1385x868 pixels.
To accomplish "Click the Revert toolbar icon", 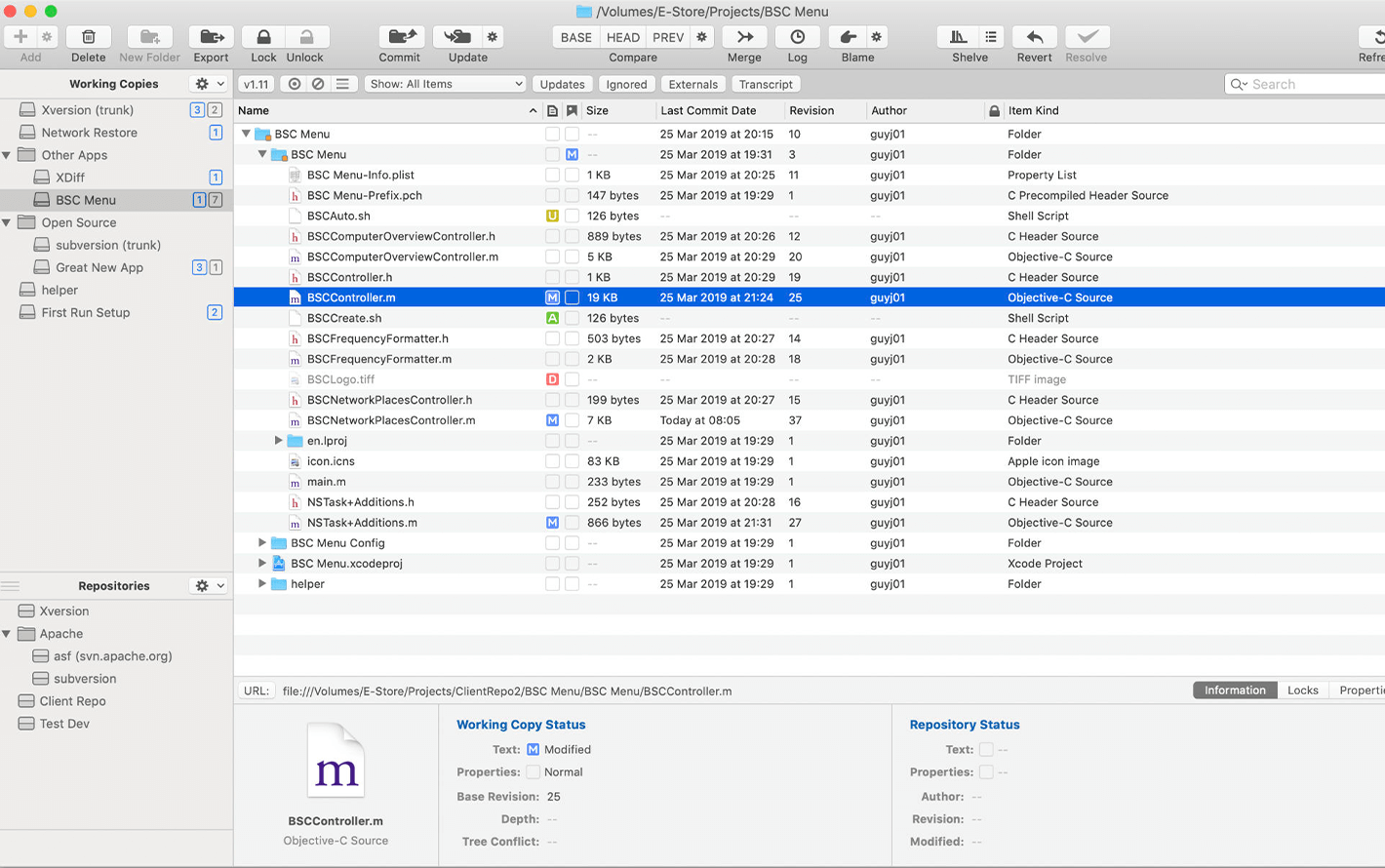I will pyautogui.click(x=1034, y=37).
